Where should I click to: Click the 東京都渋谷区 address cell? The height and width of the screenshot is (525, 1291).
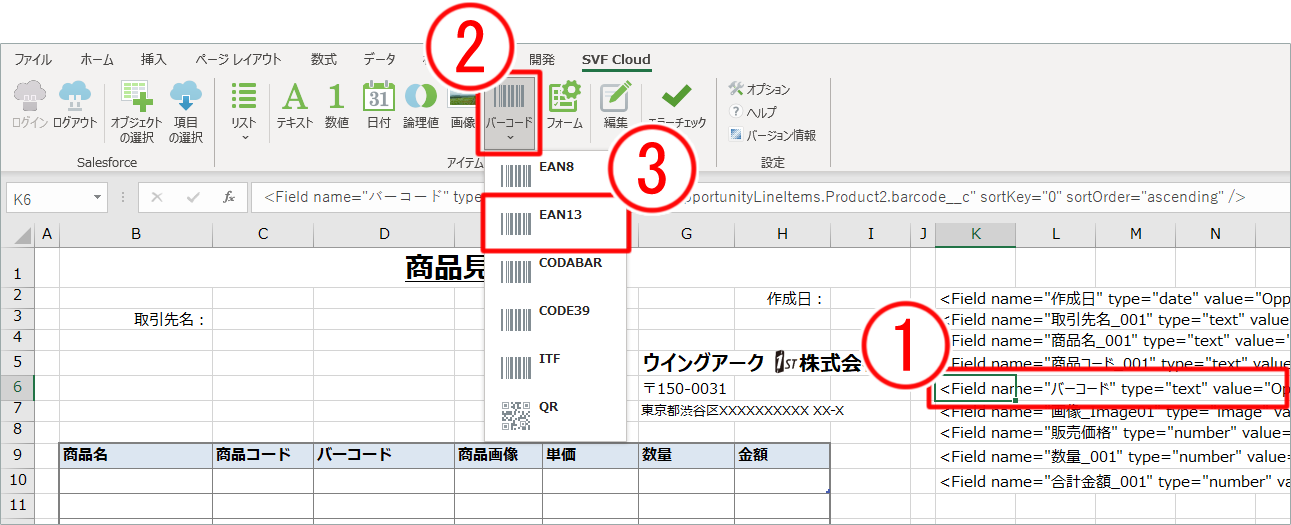743,410
